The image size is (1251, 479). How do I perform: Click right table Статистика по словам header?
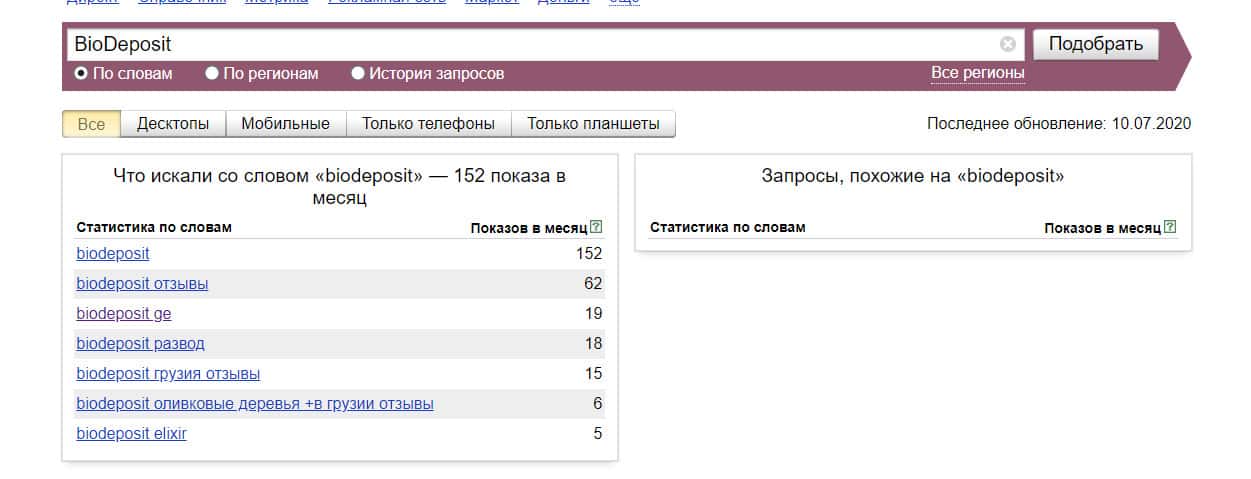tap(727, 227)
